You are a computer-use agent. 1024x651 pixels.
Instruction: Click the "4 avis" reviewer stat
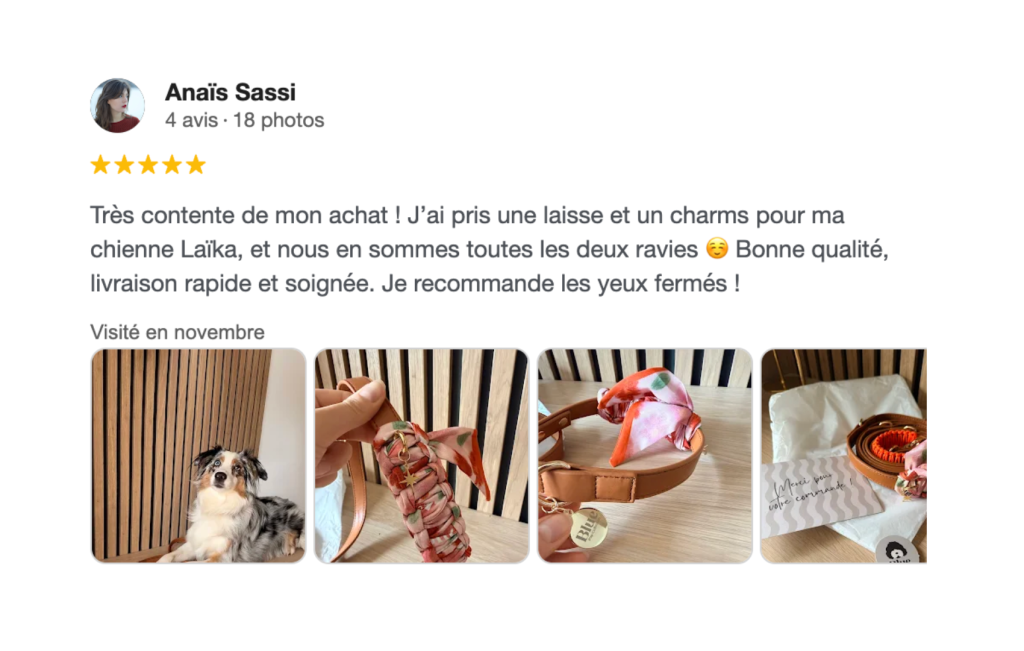click(x=191, y=120)
